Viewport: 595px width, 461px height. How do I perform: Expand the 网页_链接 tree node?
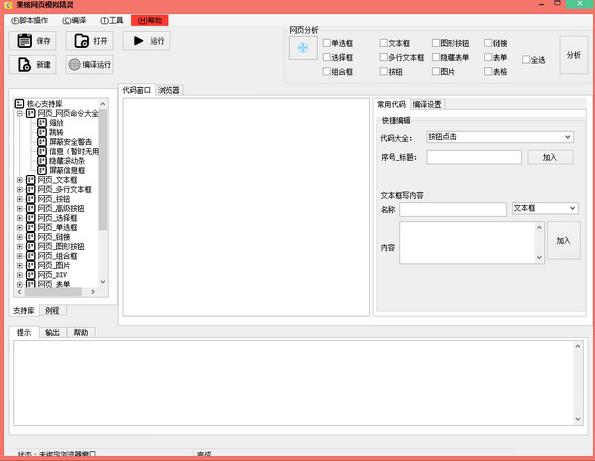(20, 237)
